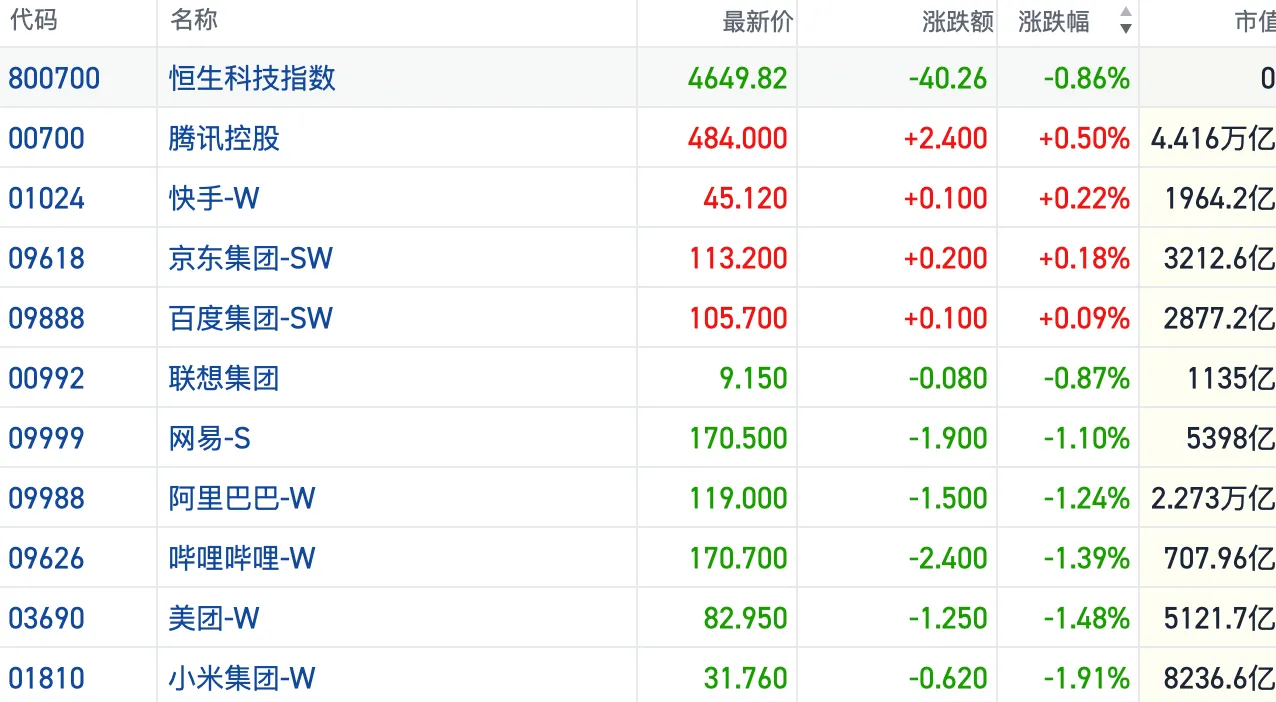
Task: Open 阿里巴巴-W stock page
Action: pos(242,498)
